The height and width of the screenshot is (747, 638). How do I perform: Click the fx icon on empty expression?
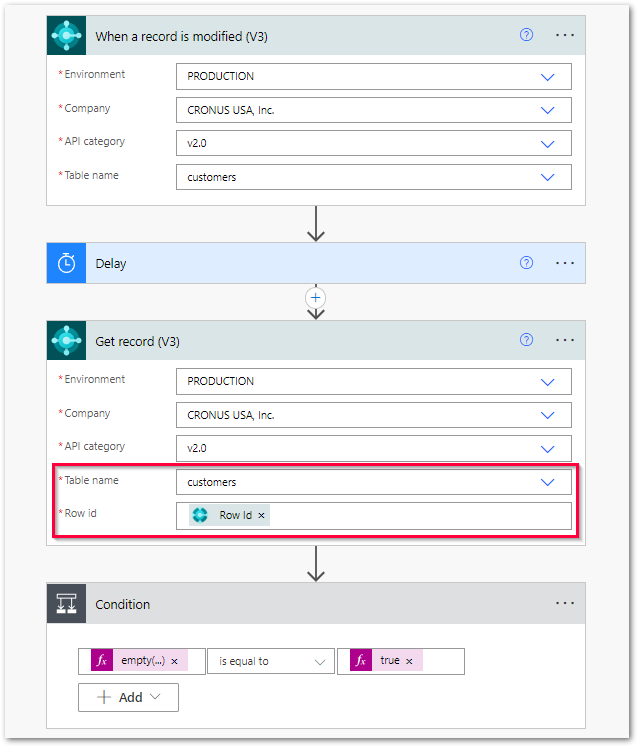(102, 660)
